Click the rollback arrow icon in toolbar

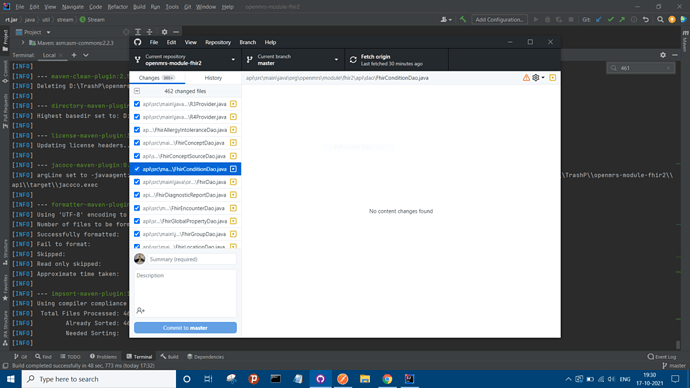646,19
